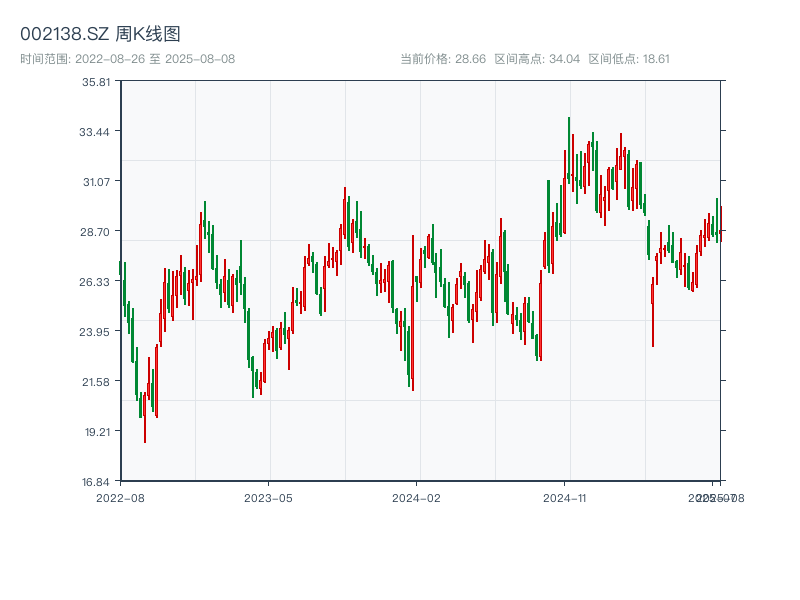This screenshot has width=800, height=600.
Task: Click the y-axis label 23.95
Action: (94, 332)
